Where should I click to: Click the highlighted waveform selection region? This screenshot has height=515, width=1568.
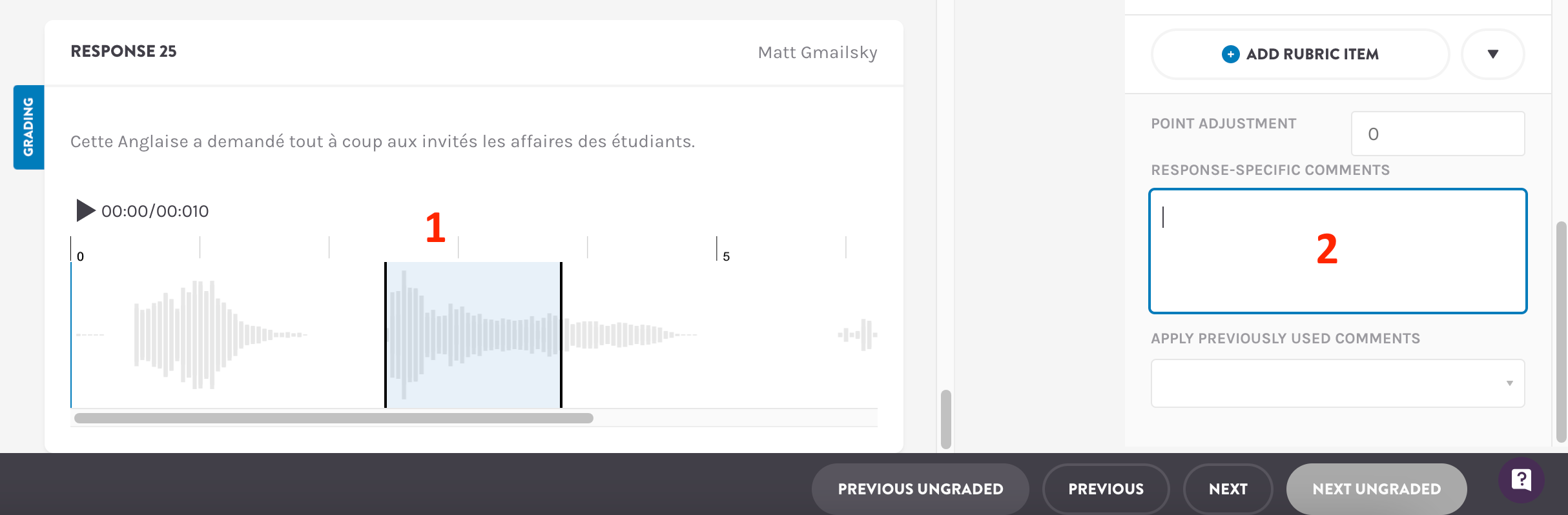pos(473,335)
